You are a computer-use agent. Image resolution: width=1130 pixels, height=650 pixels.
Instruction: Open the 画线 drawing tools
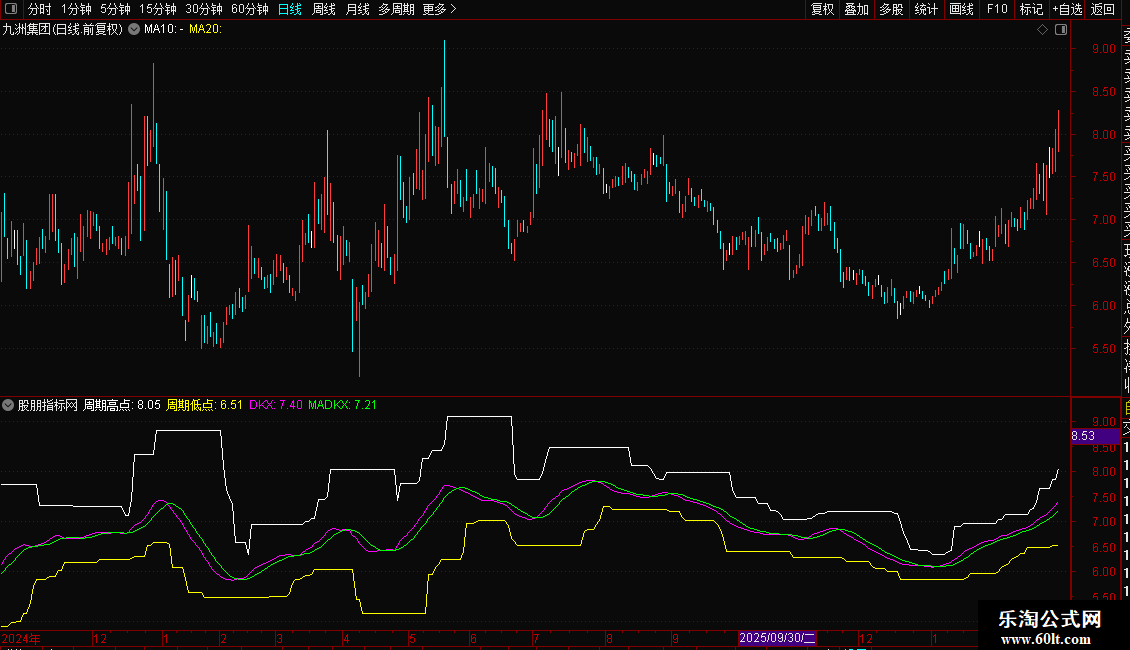tap(961, 9)
